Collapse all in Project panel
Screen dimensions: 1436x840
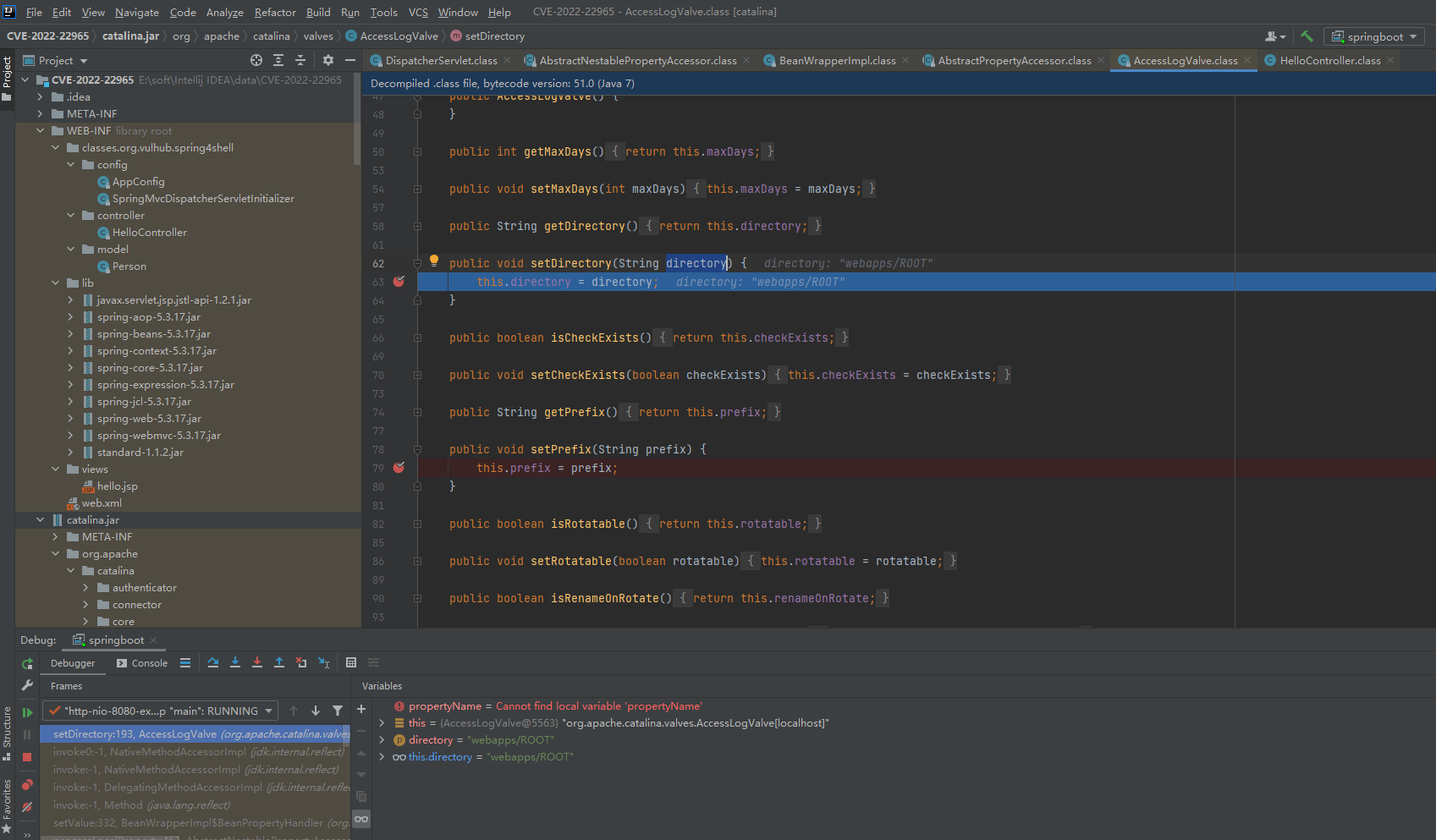tap(300, 60)
